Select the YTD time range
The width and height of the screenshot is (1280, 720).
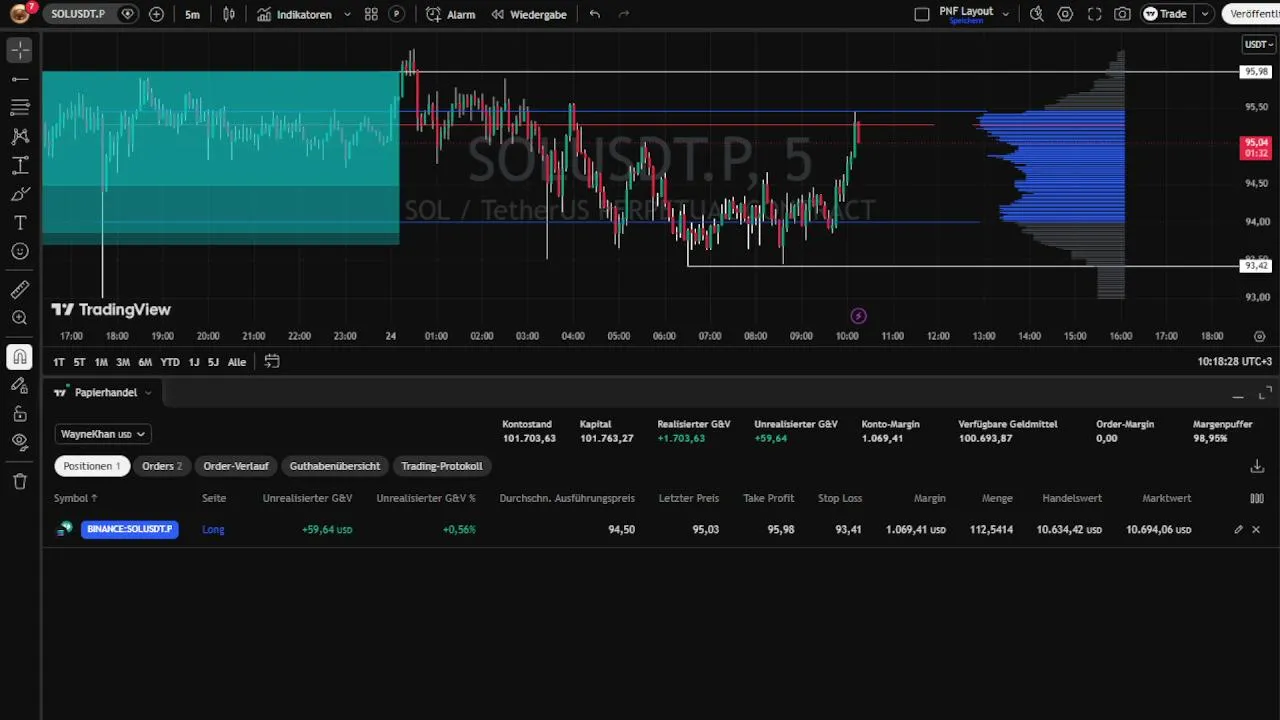(x=170, y=362)
